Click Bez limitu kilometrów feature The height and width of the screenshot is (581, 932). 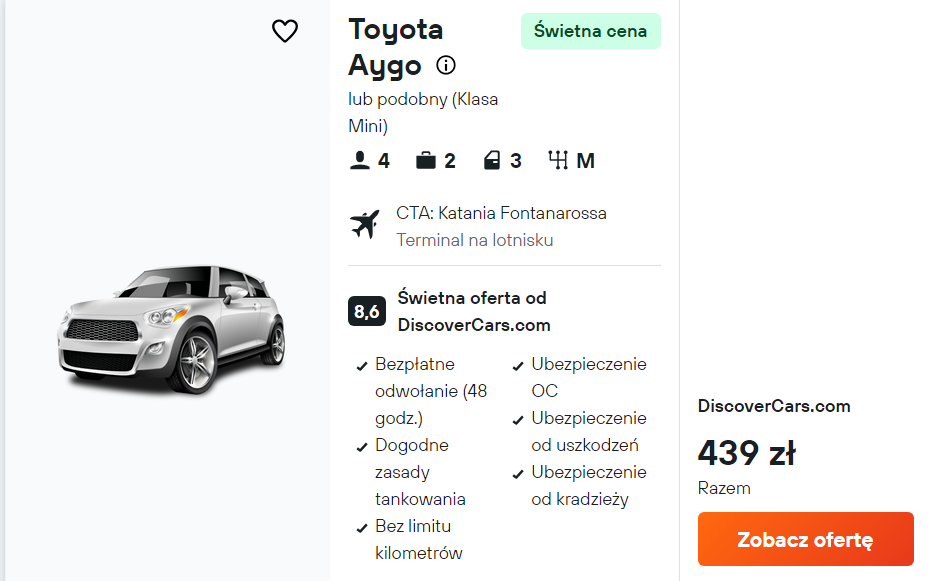tap(418, 539)
